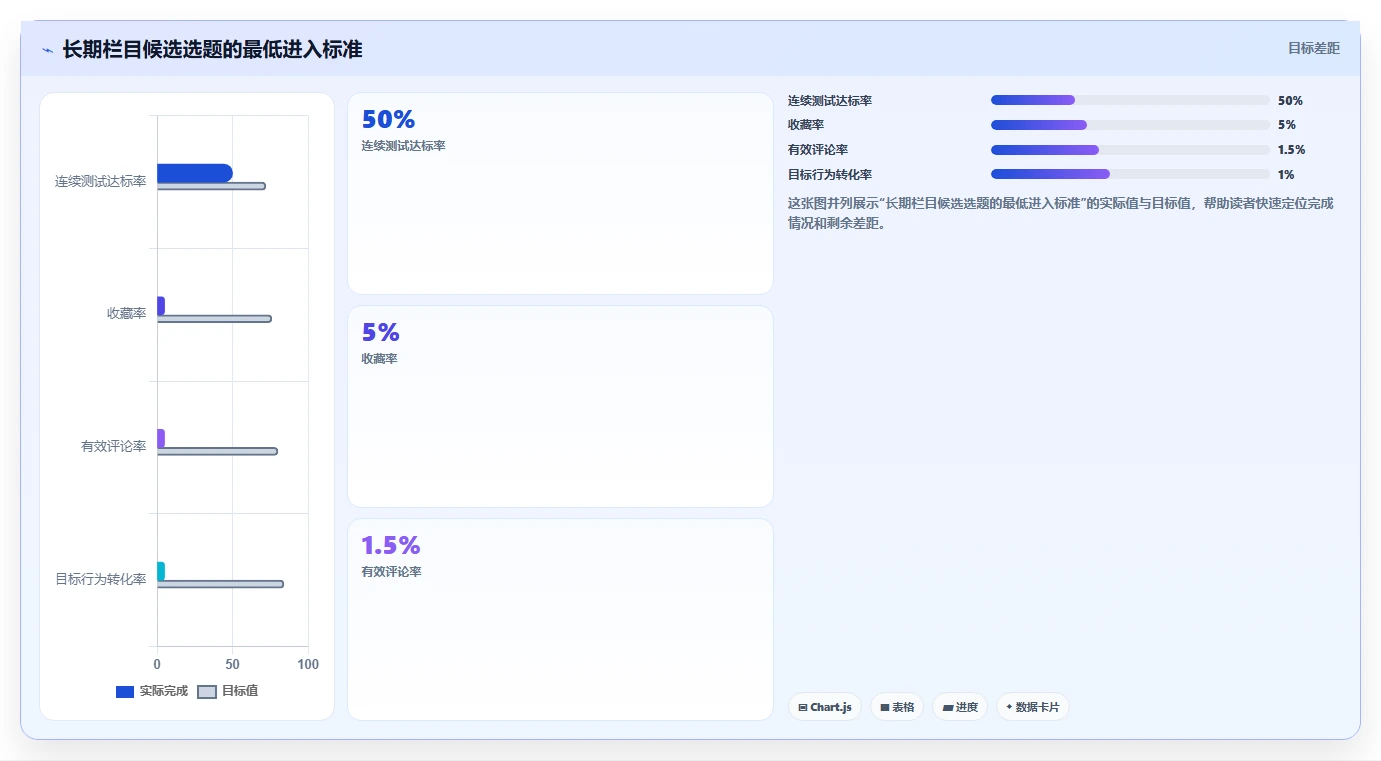Click the 100 tick on chart axis
Viewport: 1381px width, 761px height.
coord(308,665)
